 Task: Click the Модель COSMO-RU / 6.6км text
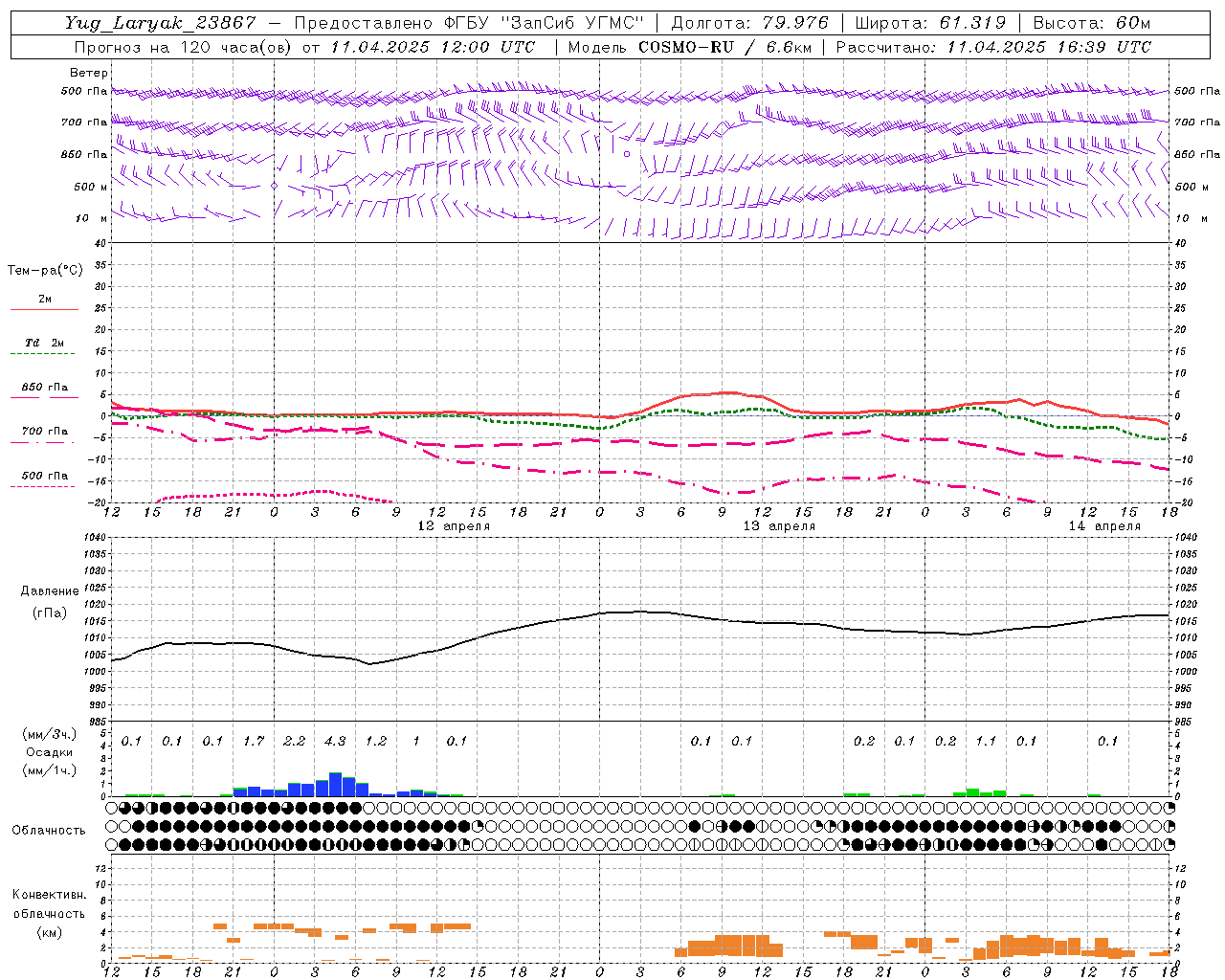[x=690, y=47]
